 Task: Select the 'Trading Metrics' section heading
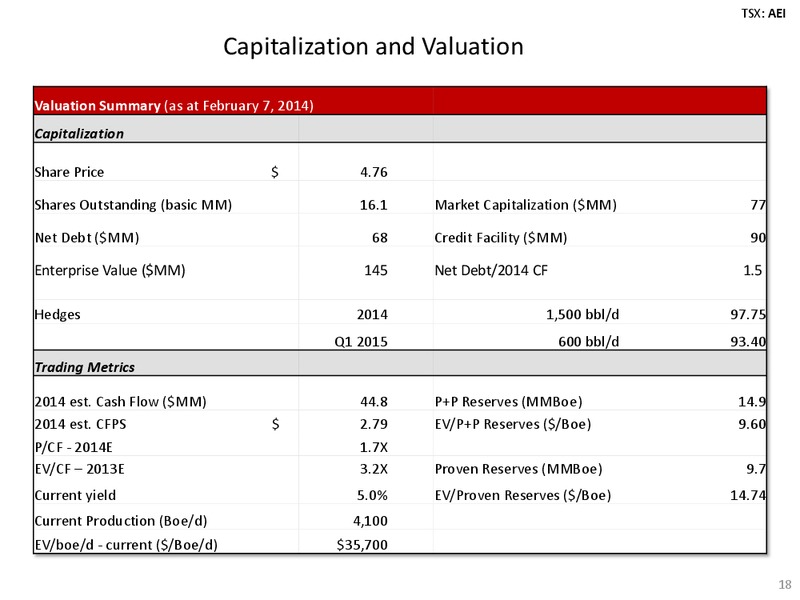click(85, 367)
